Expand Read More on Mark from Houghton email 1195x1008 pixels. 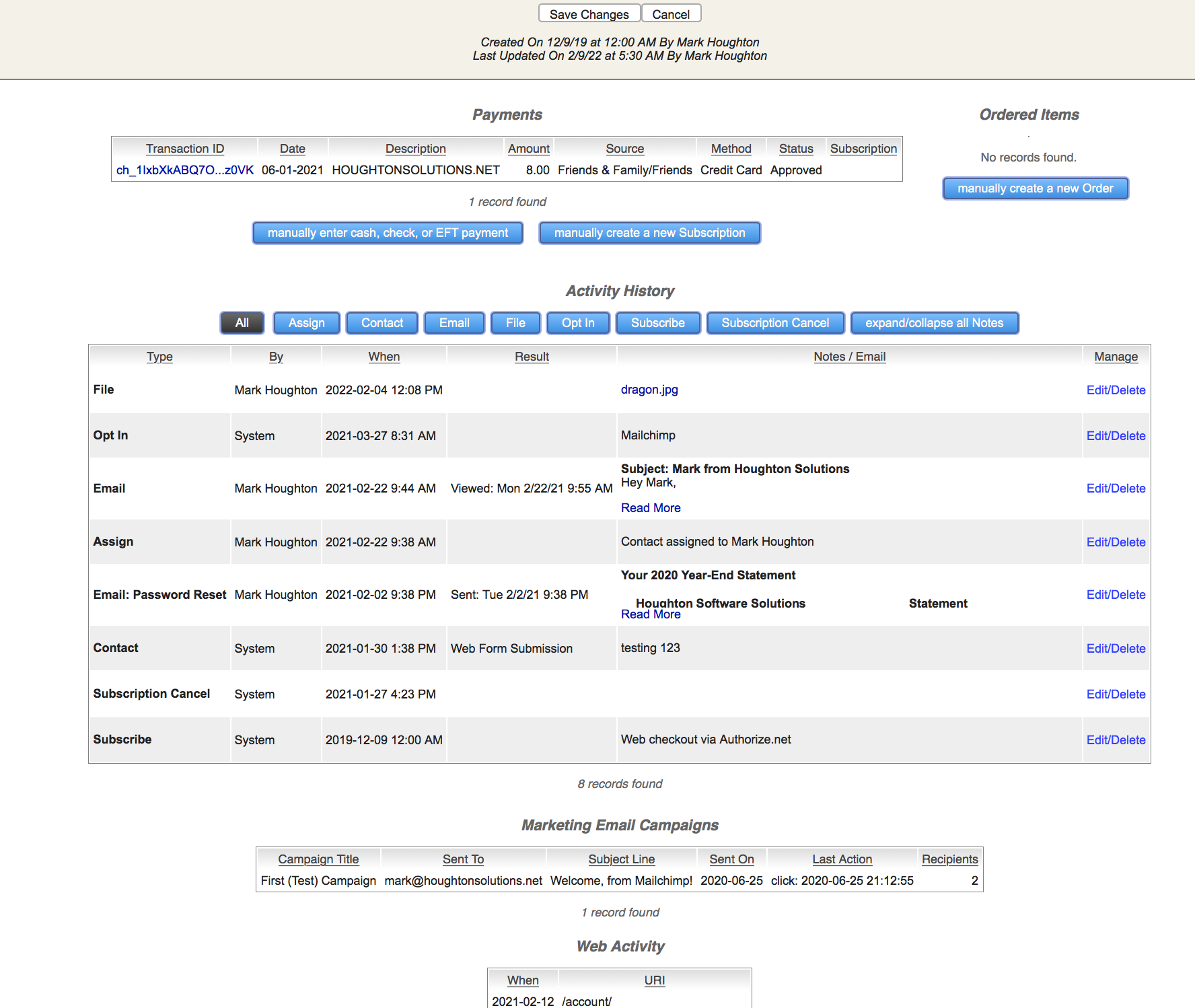pos(650,508)
